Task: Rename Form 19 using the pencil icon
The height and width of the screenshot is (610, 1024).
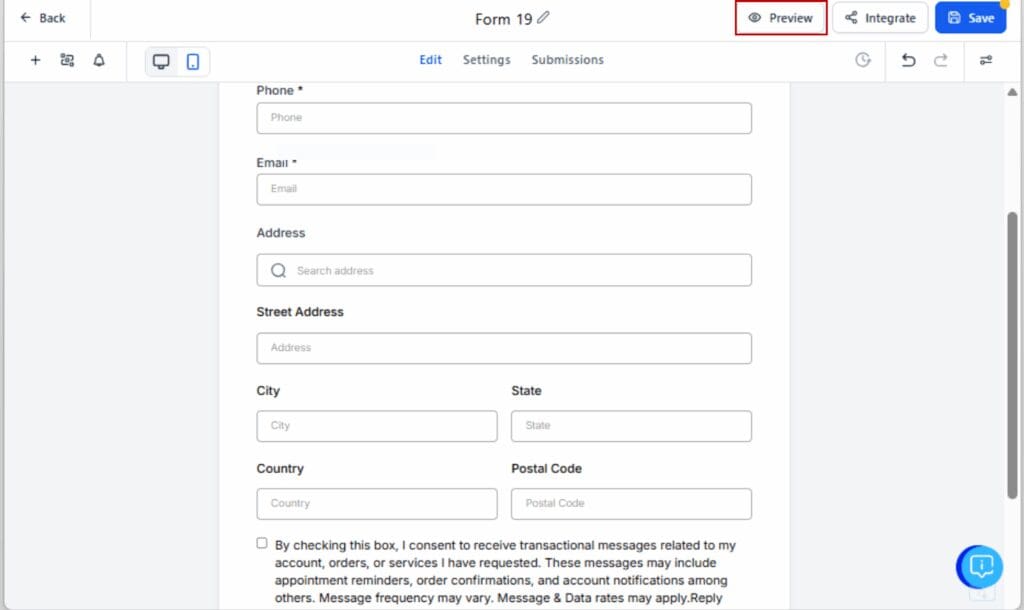Action: pyautogui.click(x=542, y=17)
